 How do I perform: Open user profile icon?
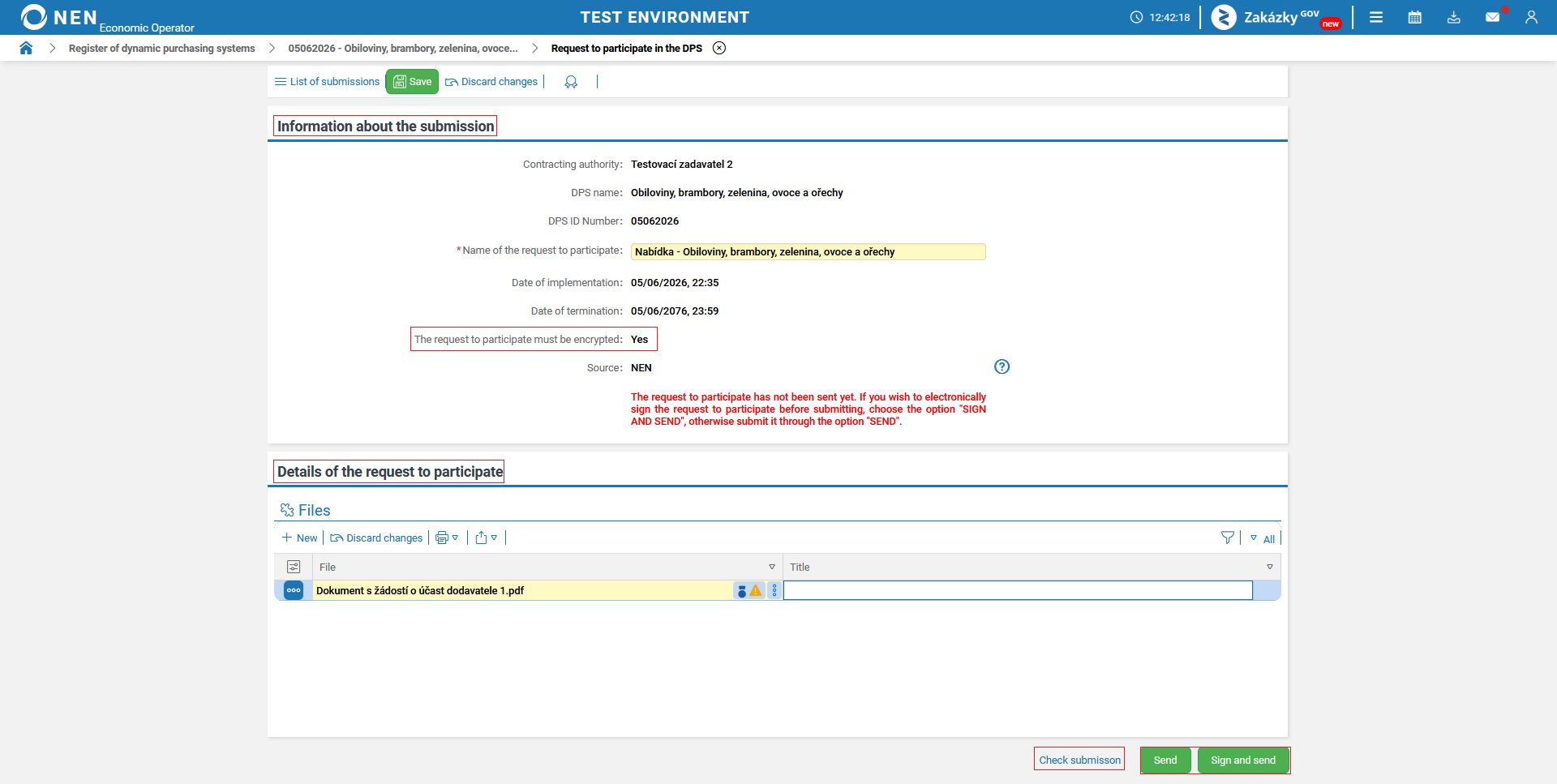(x=1531, y=17)
